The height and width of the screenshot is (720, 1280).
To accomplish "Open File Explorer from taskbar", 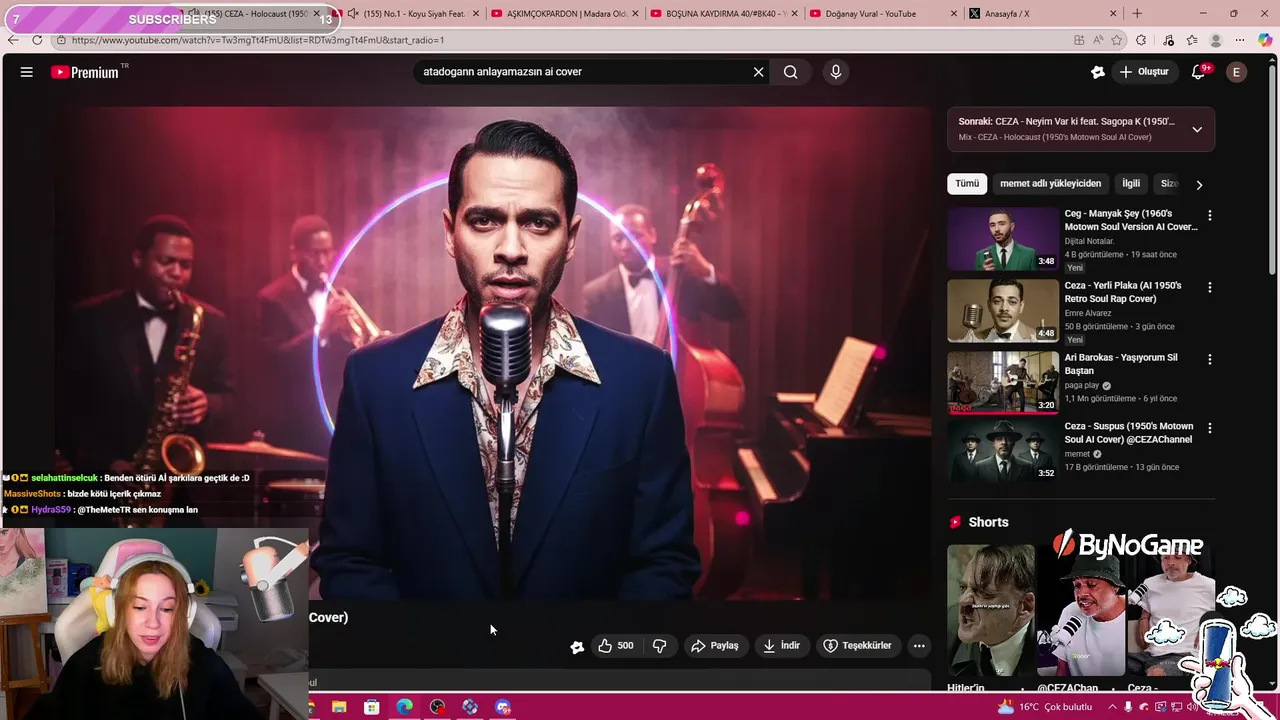I will pos(338,707).
